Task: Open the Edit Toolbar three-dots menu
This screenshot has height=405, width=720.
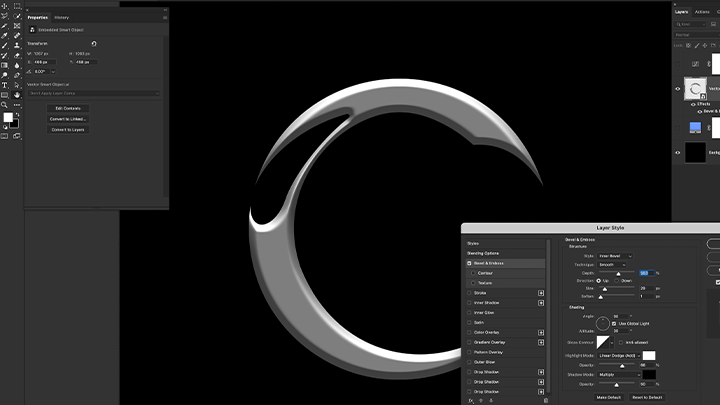Action: point(17,105)
